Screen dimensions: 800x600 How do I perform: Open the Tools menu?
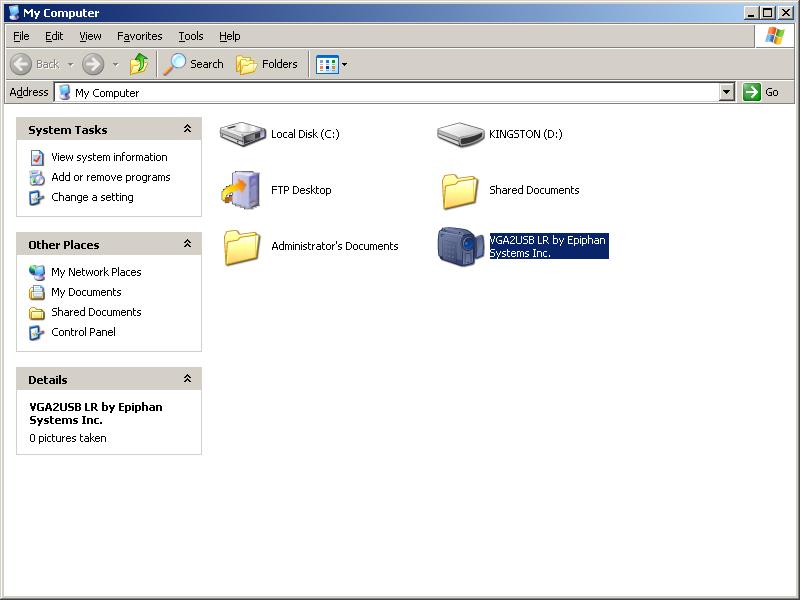pyautogui.click(x=190, y=36)
